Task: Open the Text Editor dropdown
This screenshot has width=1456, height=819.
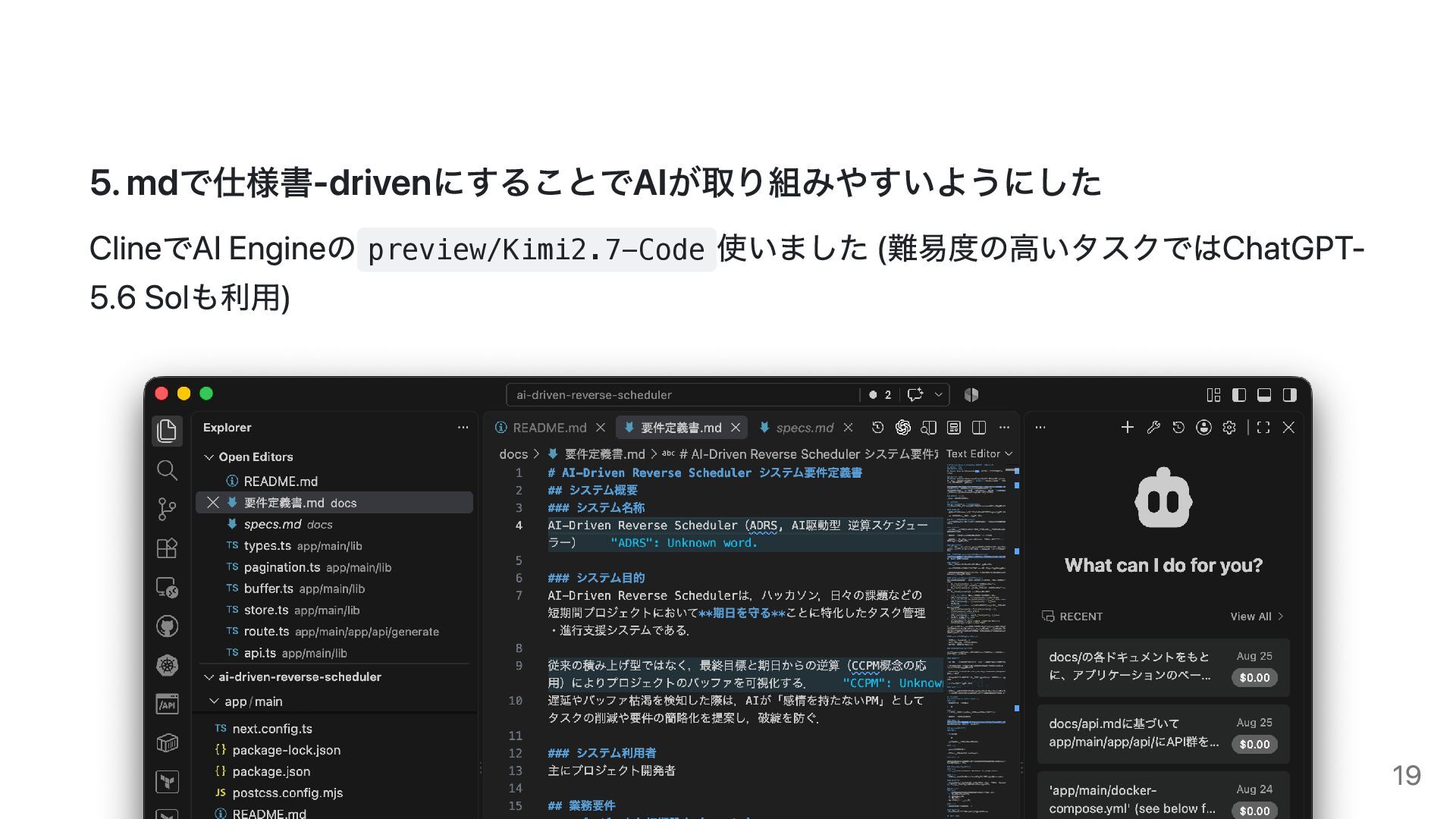Action: [979, 453]
